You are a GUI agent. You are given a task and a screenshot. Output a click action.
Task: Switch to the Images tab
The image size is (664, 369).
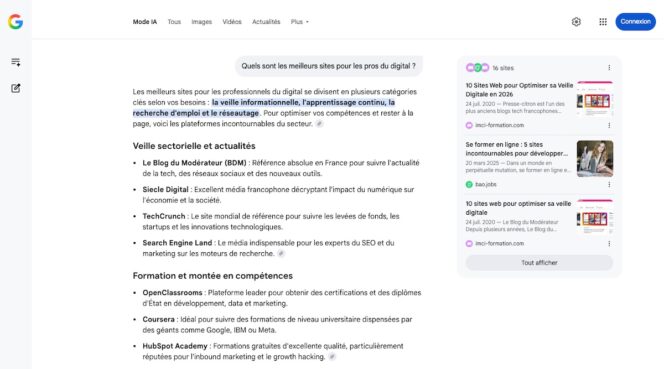click(x=202, y=22)
